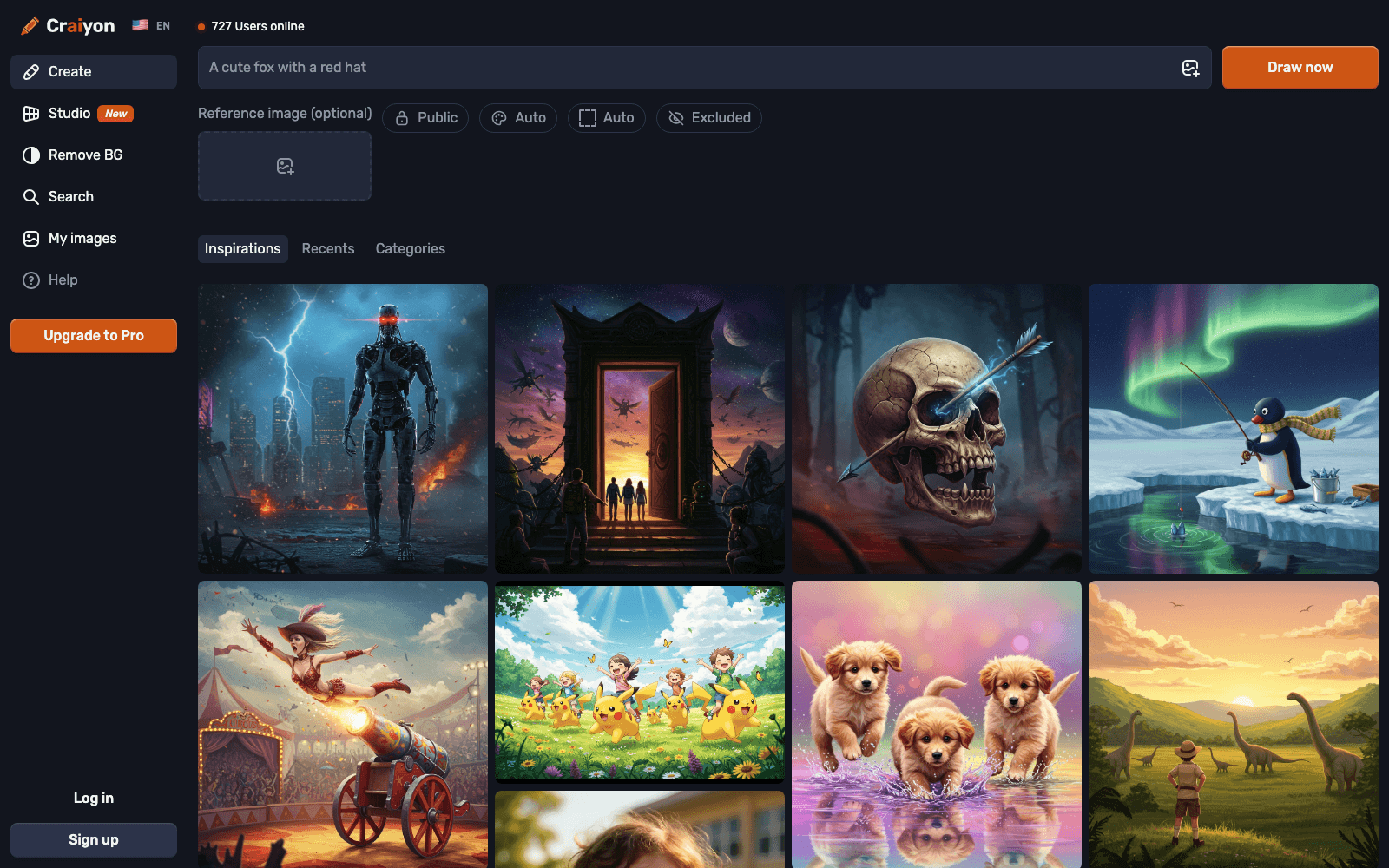Open Studio in the sidebar menu
The image size is (1389, 868).
[94, 114]
